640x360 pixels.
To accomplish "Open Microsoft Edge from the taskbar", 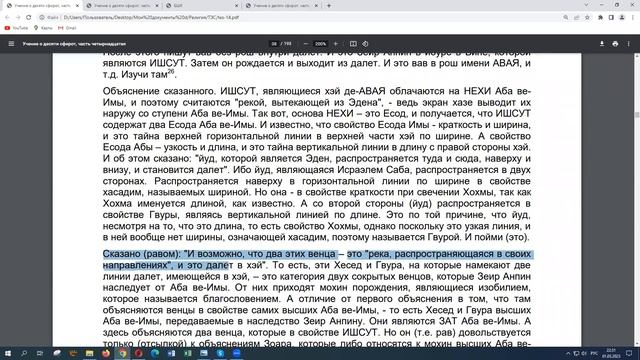I will click(x=155, y=353).
